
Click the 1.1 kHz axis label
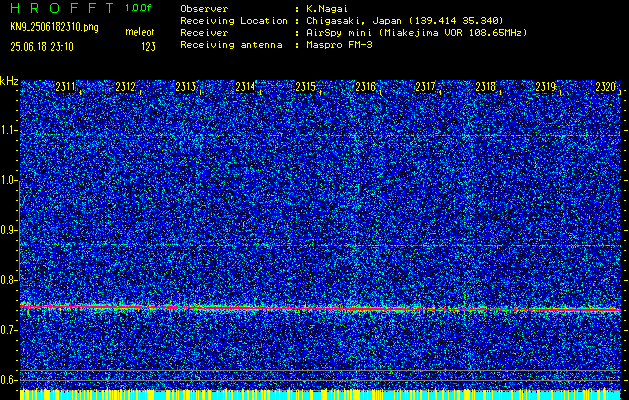click(8, 130)
